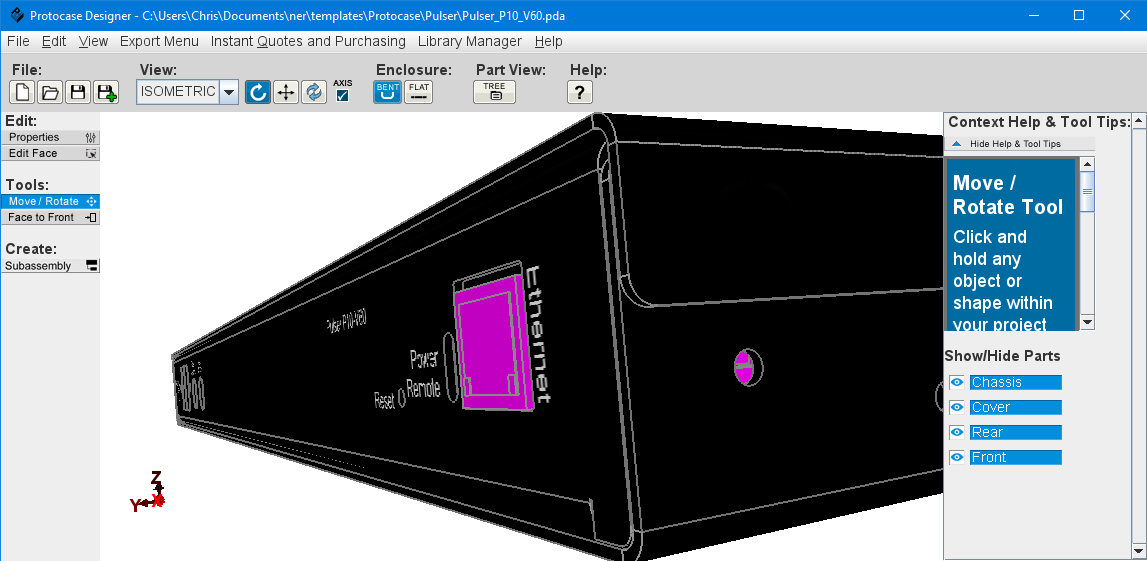This screenshot has width=1147, height=561.
Task: Open the TREE part view
Action: [494, 92]
